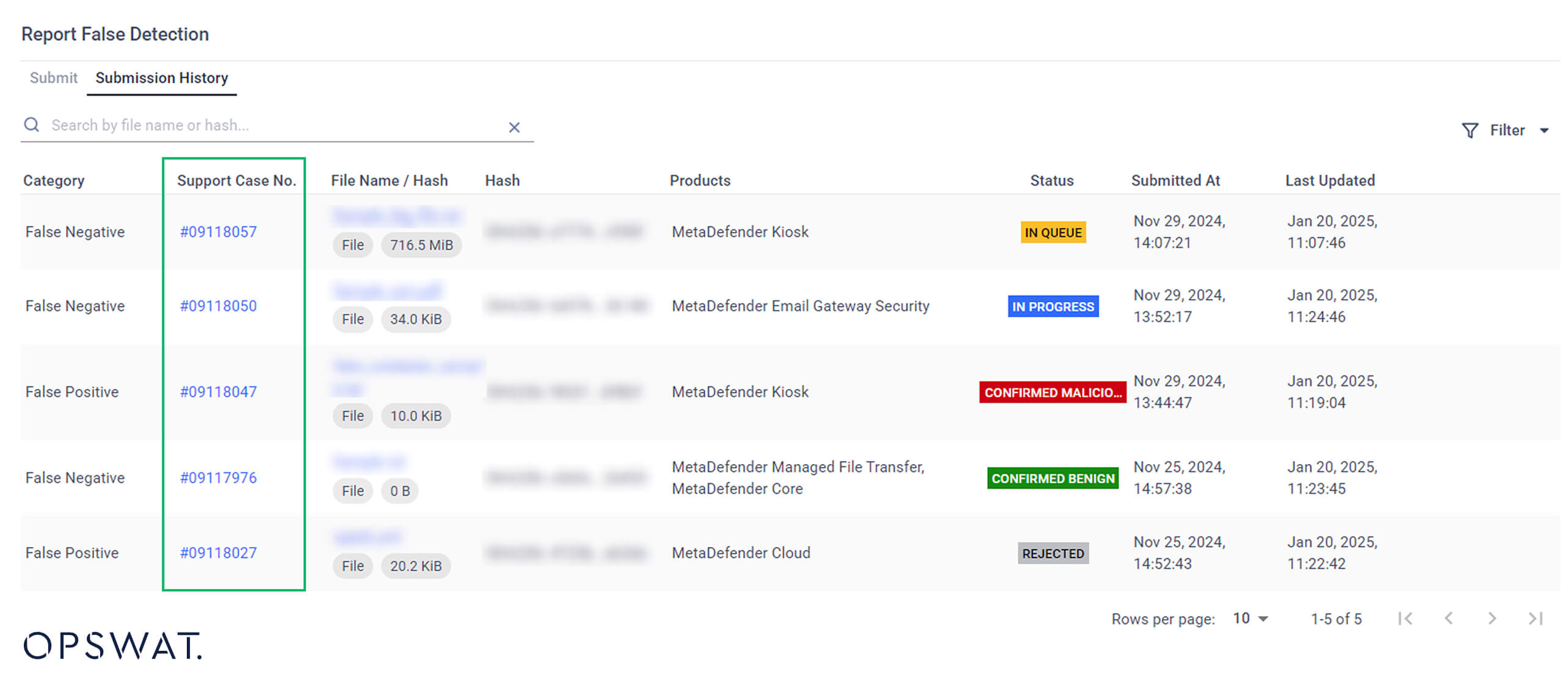Screen dimensions: 1568x696
Task: Click the CONFIRMED BENIGN status badge
Action: 1053,479
